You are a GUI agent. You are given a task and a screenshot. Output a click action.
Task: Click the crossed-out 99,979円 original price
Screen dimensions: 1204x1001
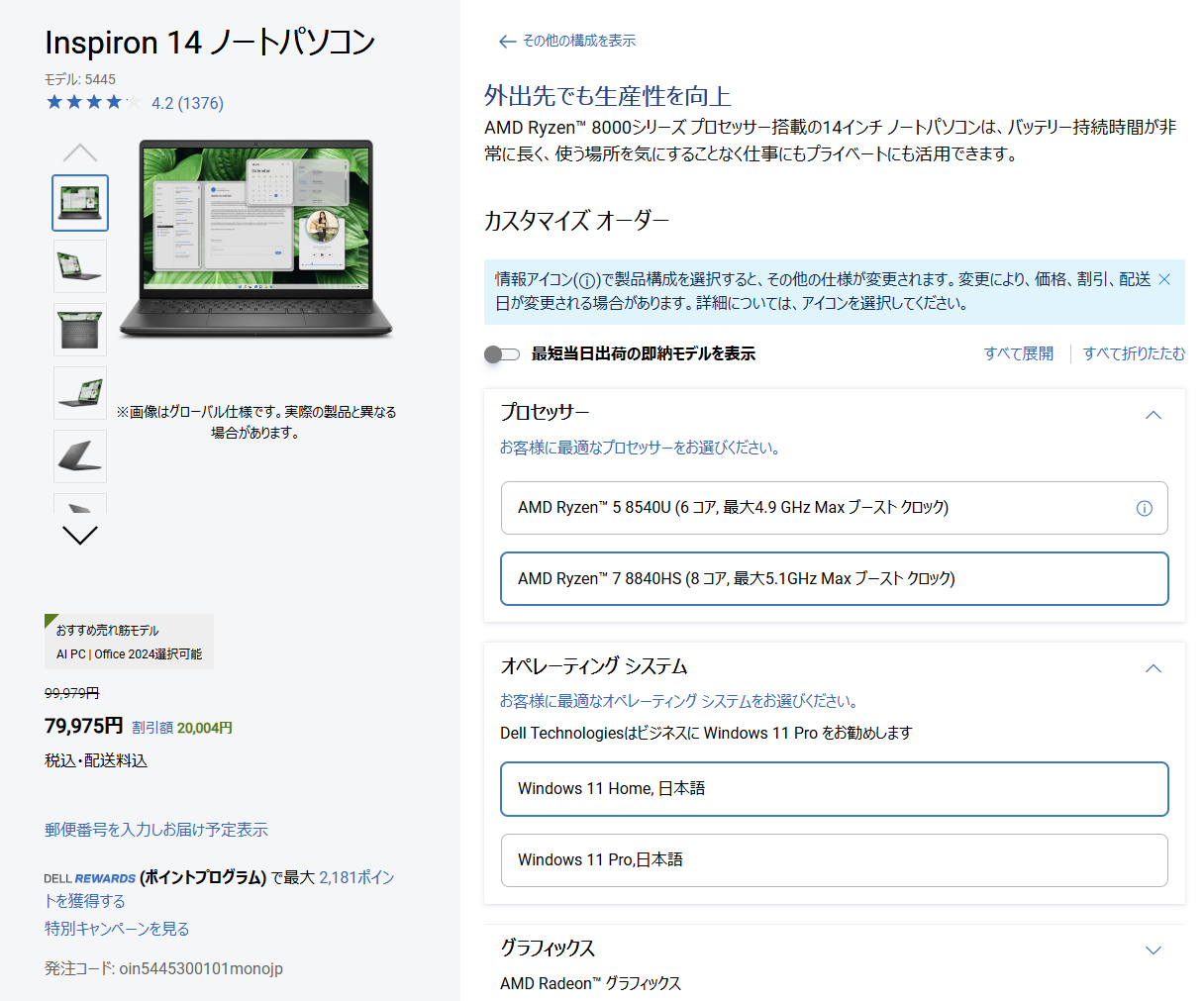[72, 693]
